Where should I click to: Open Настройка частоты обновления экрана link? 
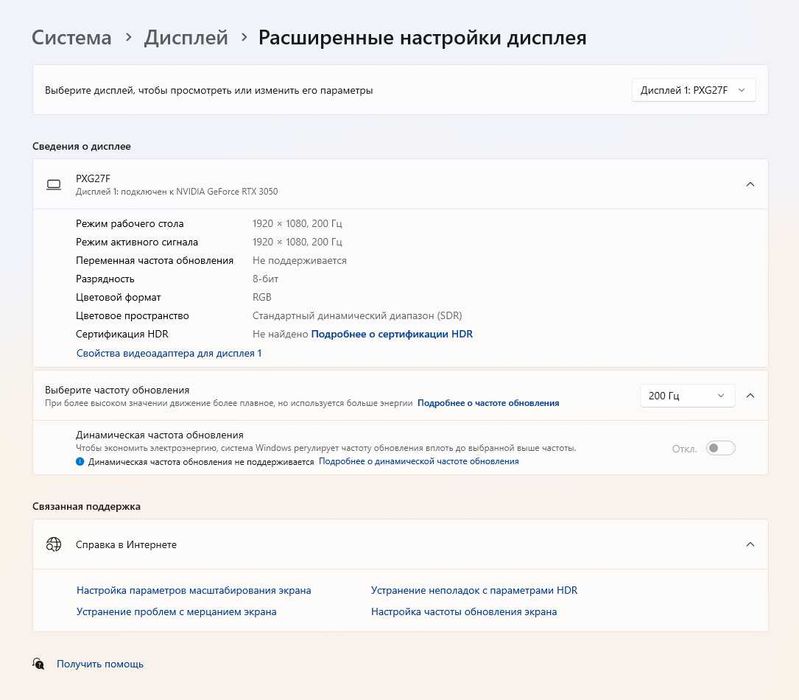pos(464,612)
